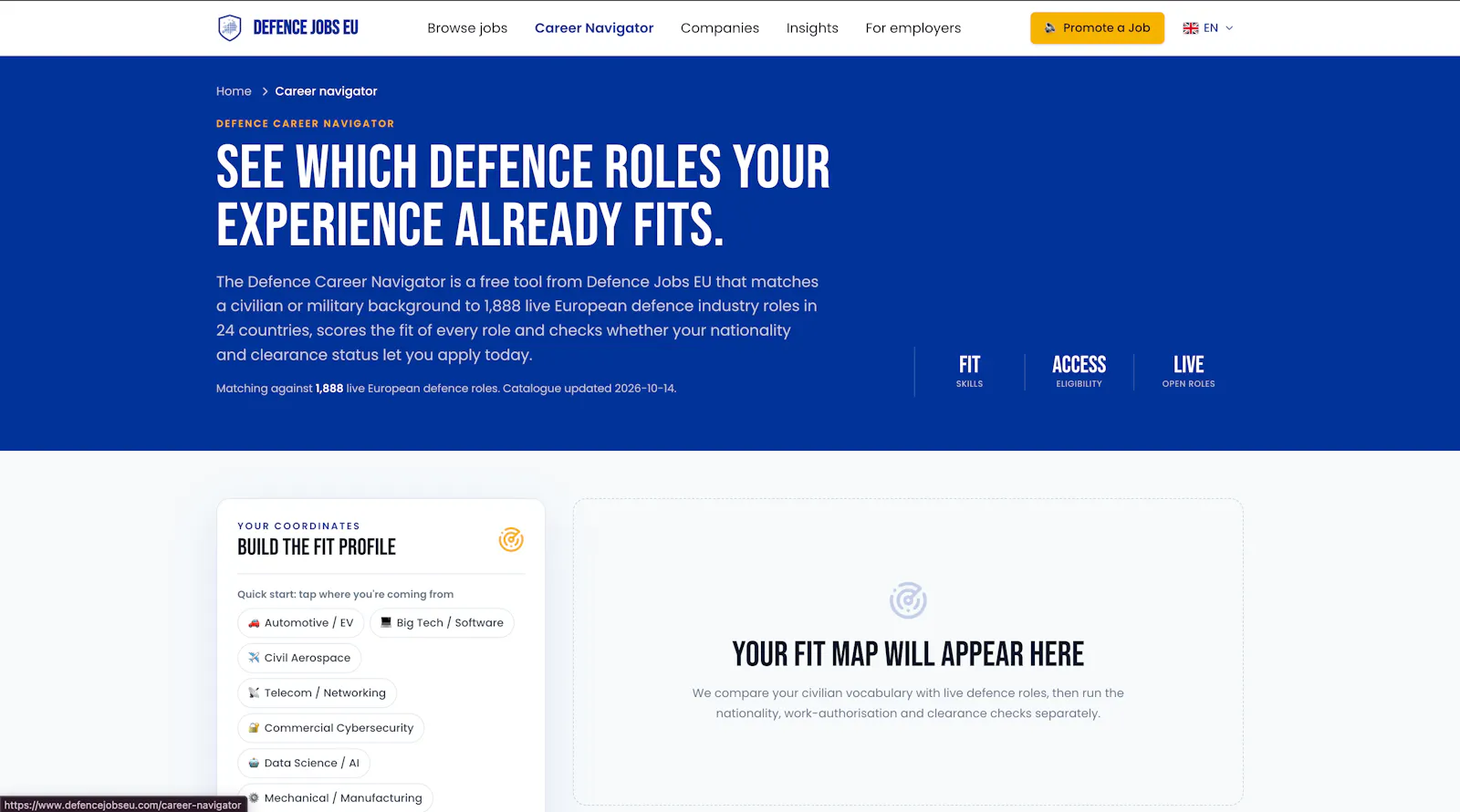Select the Civil Aerospace chip
The width and height of the screenshot is (1460, 812).
pos(299,658)
